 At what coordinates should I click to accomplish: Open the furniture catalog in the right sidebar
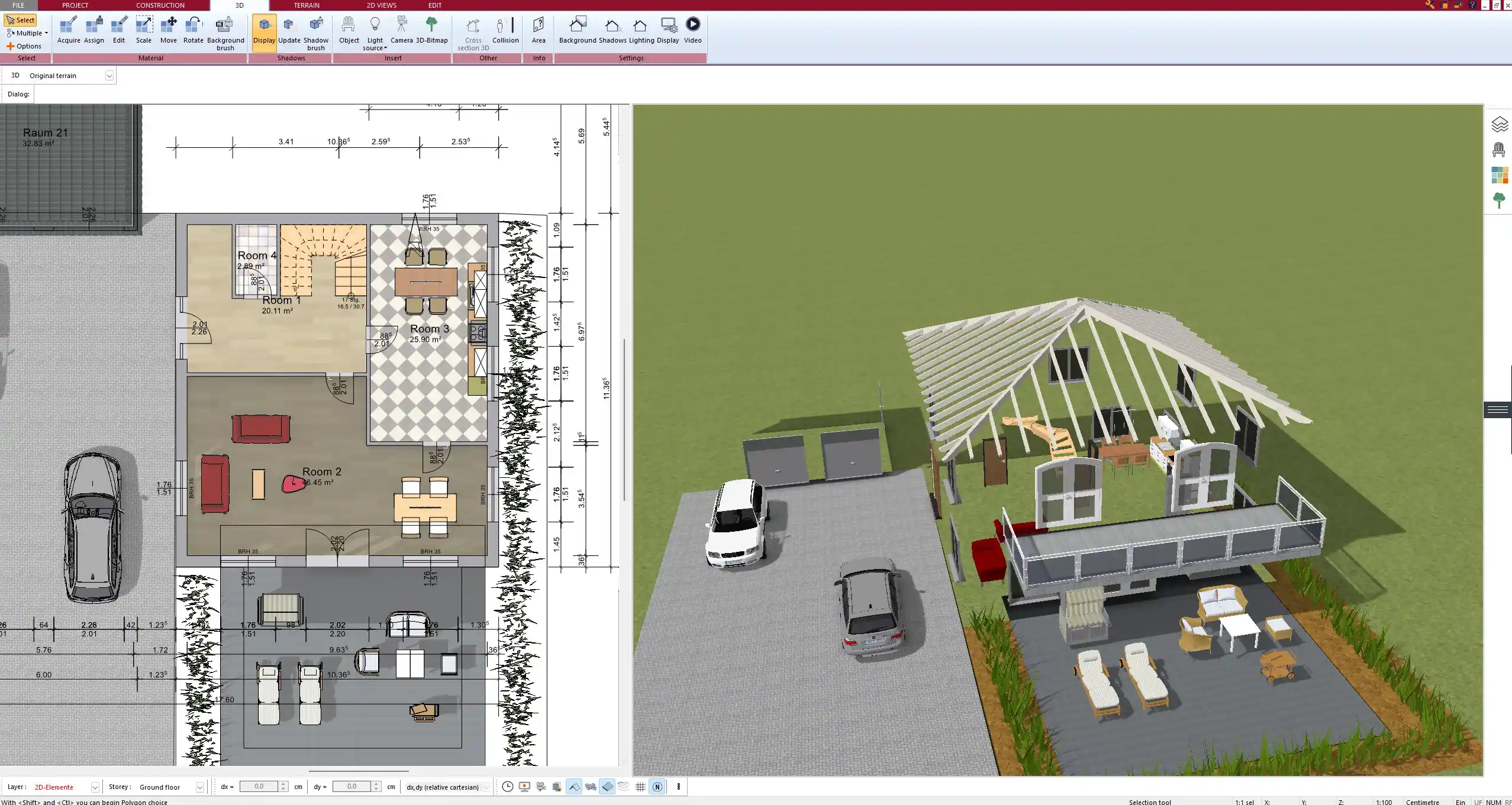(1500, 149)
